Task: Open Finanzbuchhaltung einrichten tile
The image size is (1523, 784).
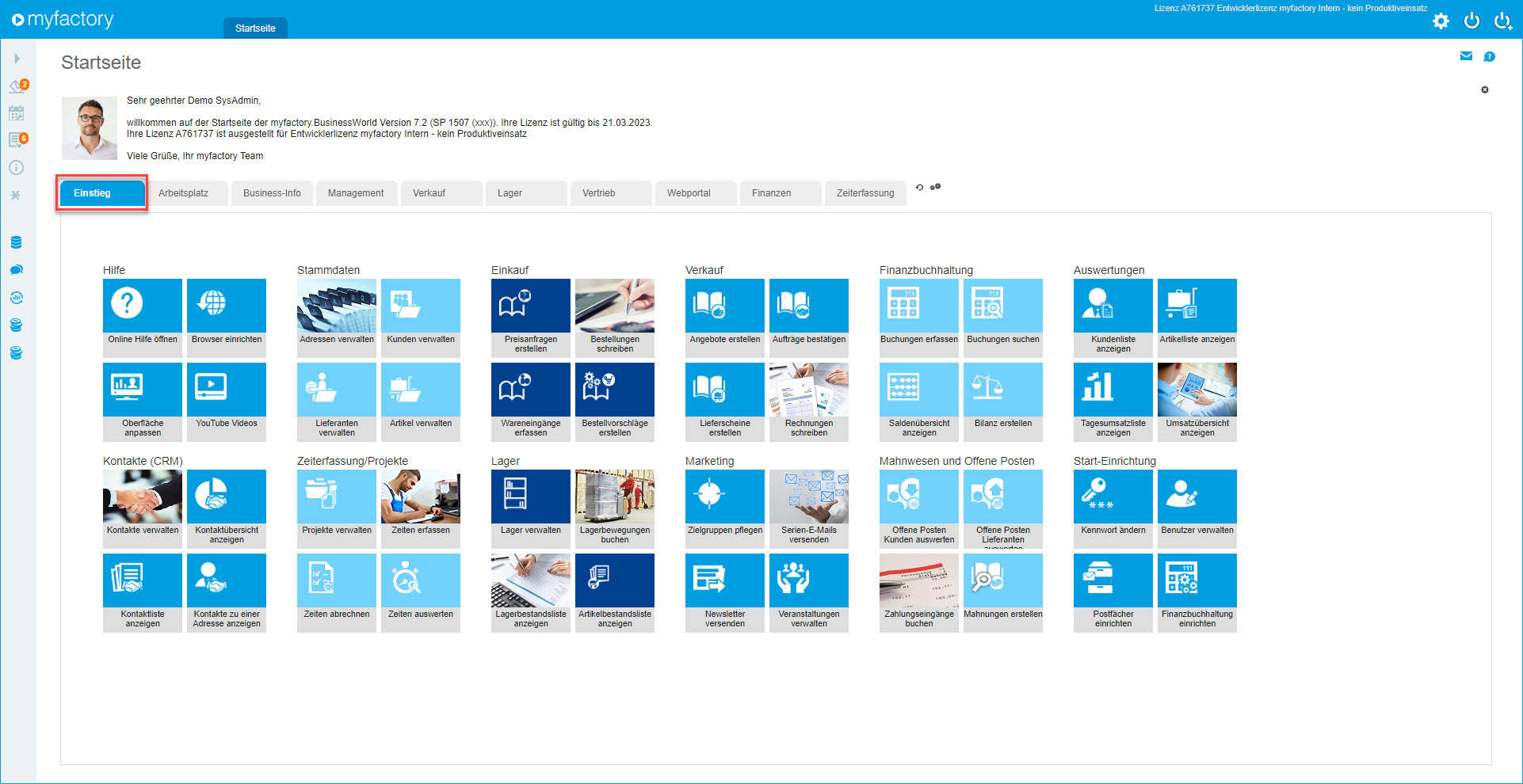Action: [x=1197, y=592]
